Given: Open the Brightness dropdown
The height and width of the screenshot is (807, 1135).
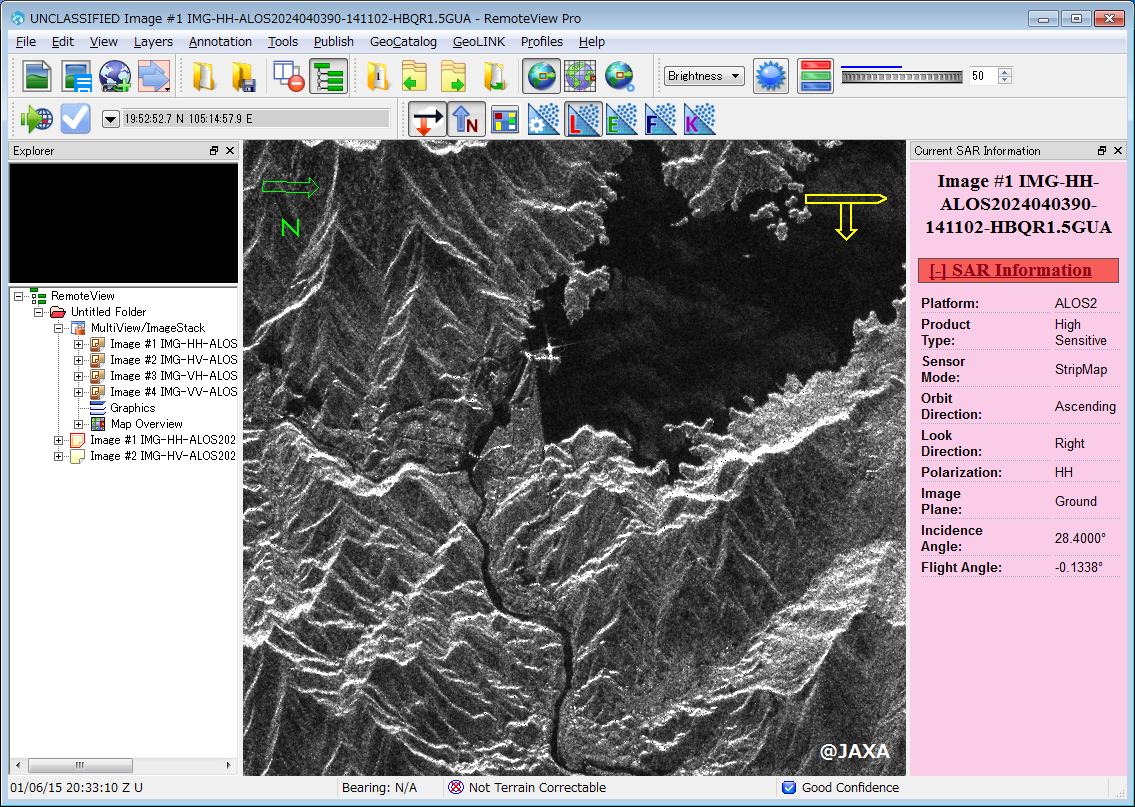Looking at the screenshot, I should click(704, 76).
